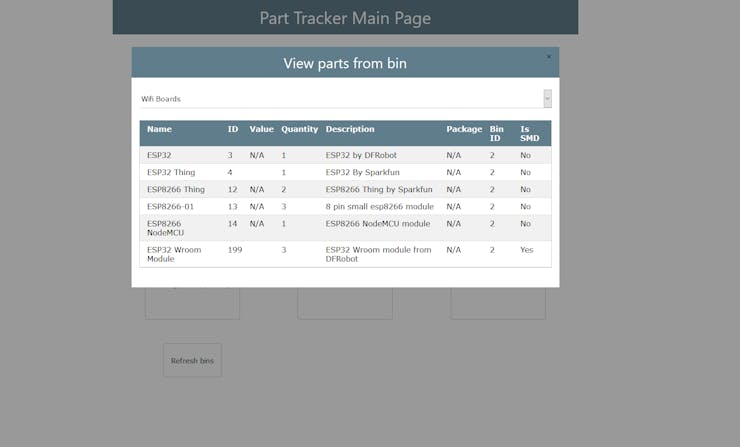740x447 pixels.
Task: Click description 'ESP32 By Sparkfun'
Action: 362,172
